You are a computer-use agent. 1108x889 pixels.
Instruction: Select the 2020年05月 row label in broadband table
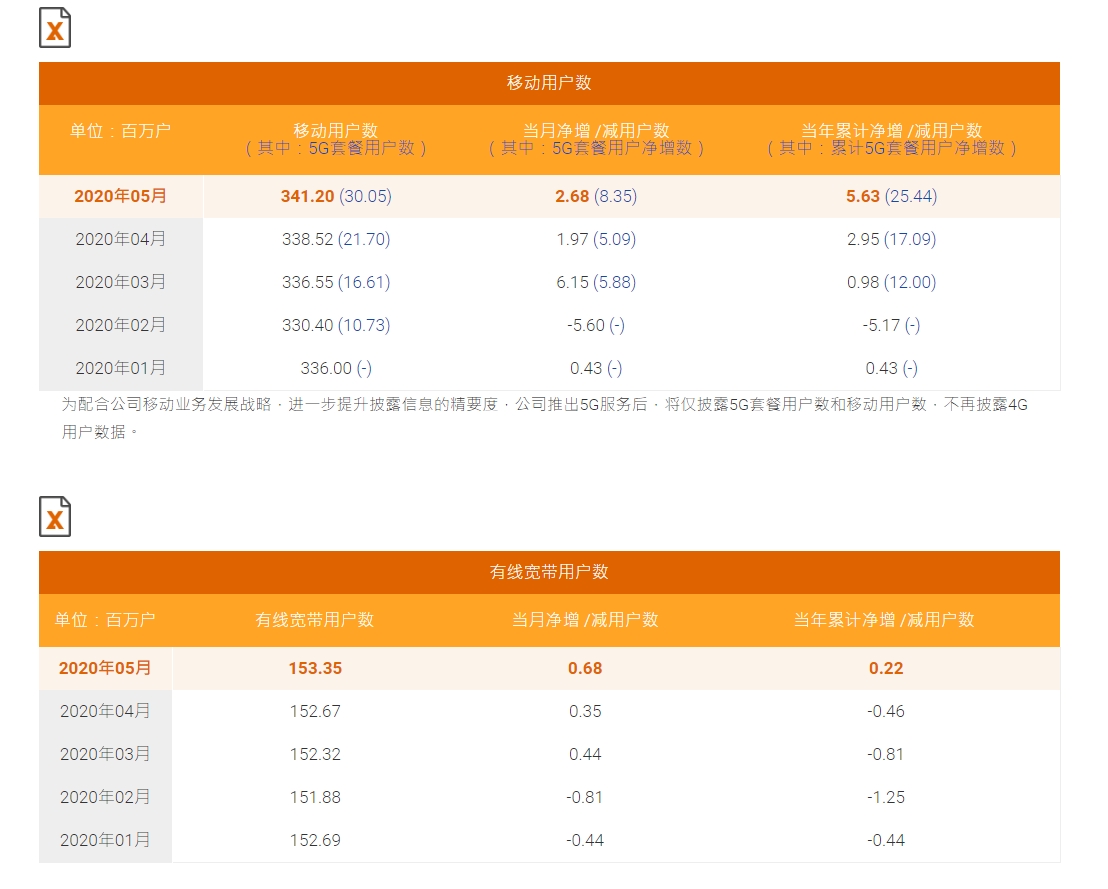tap(106, 668)
